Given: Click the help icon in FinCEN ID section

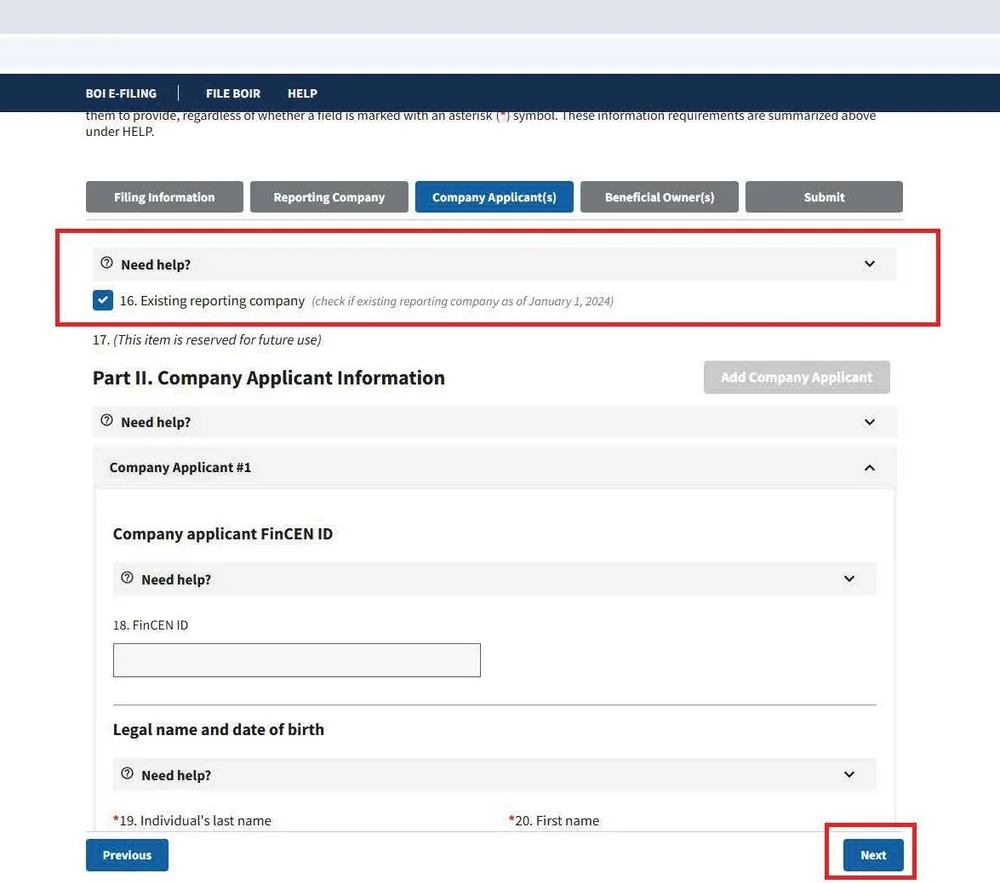Looking at the screenshot, I should point(127,578).
